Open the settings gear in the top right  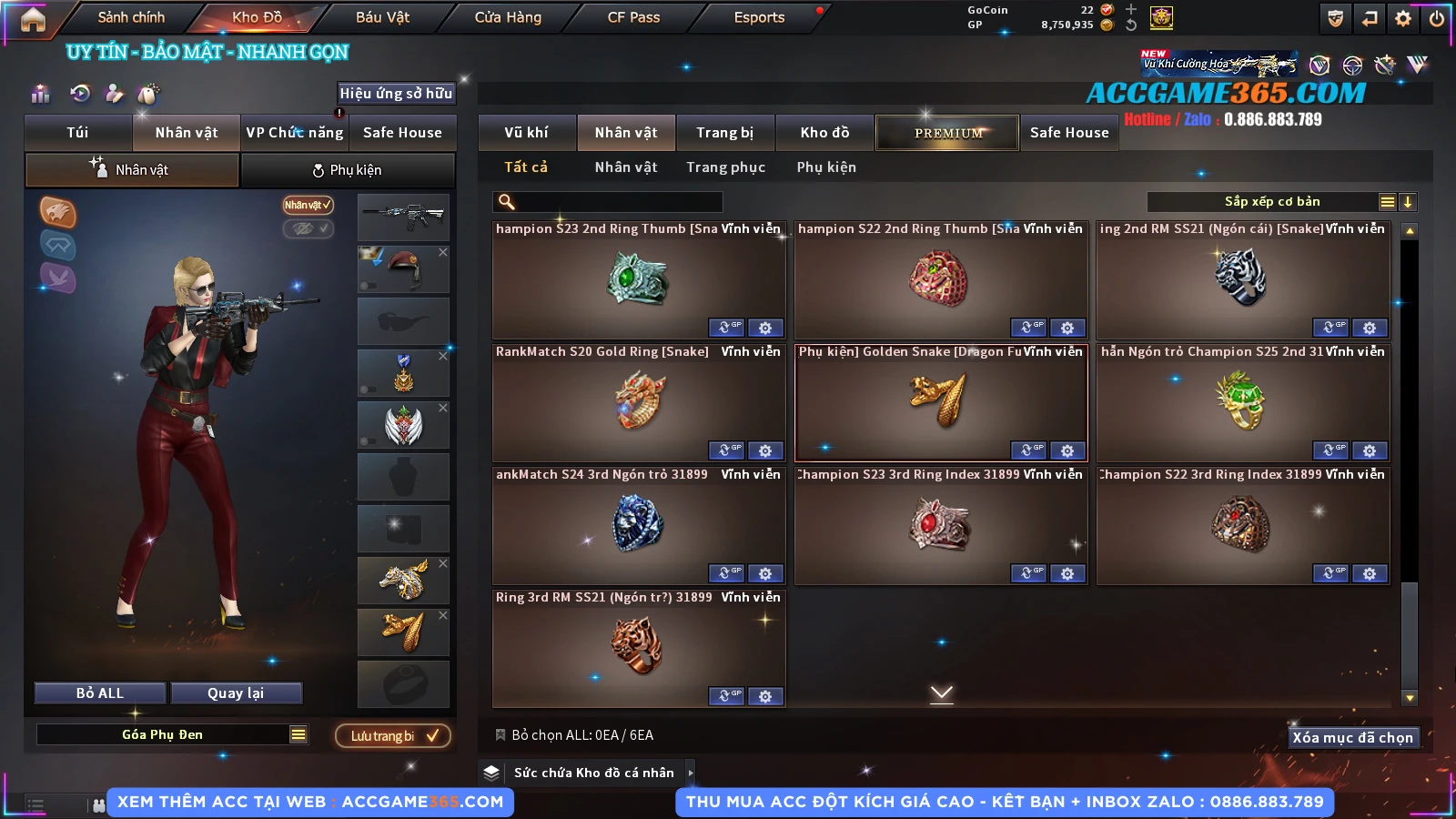(x=1403, y=18)
